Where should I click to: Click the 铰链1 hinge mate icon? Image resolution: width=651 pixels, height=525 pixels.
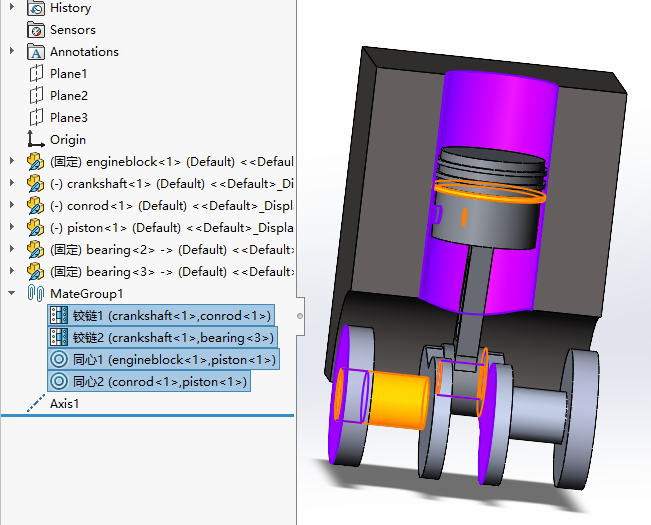pyautogui.click(x=58, y=316)
